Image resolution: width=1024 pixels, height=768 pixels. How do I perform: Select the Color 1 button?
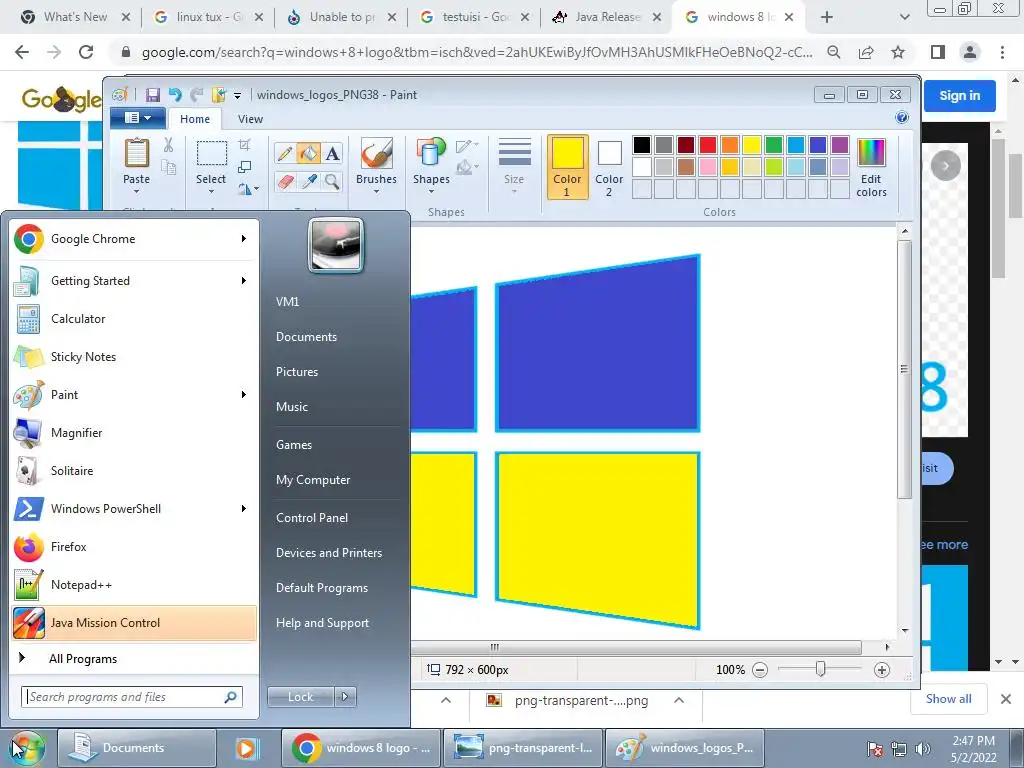(567, 167)
